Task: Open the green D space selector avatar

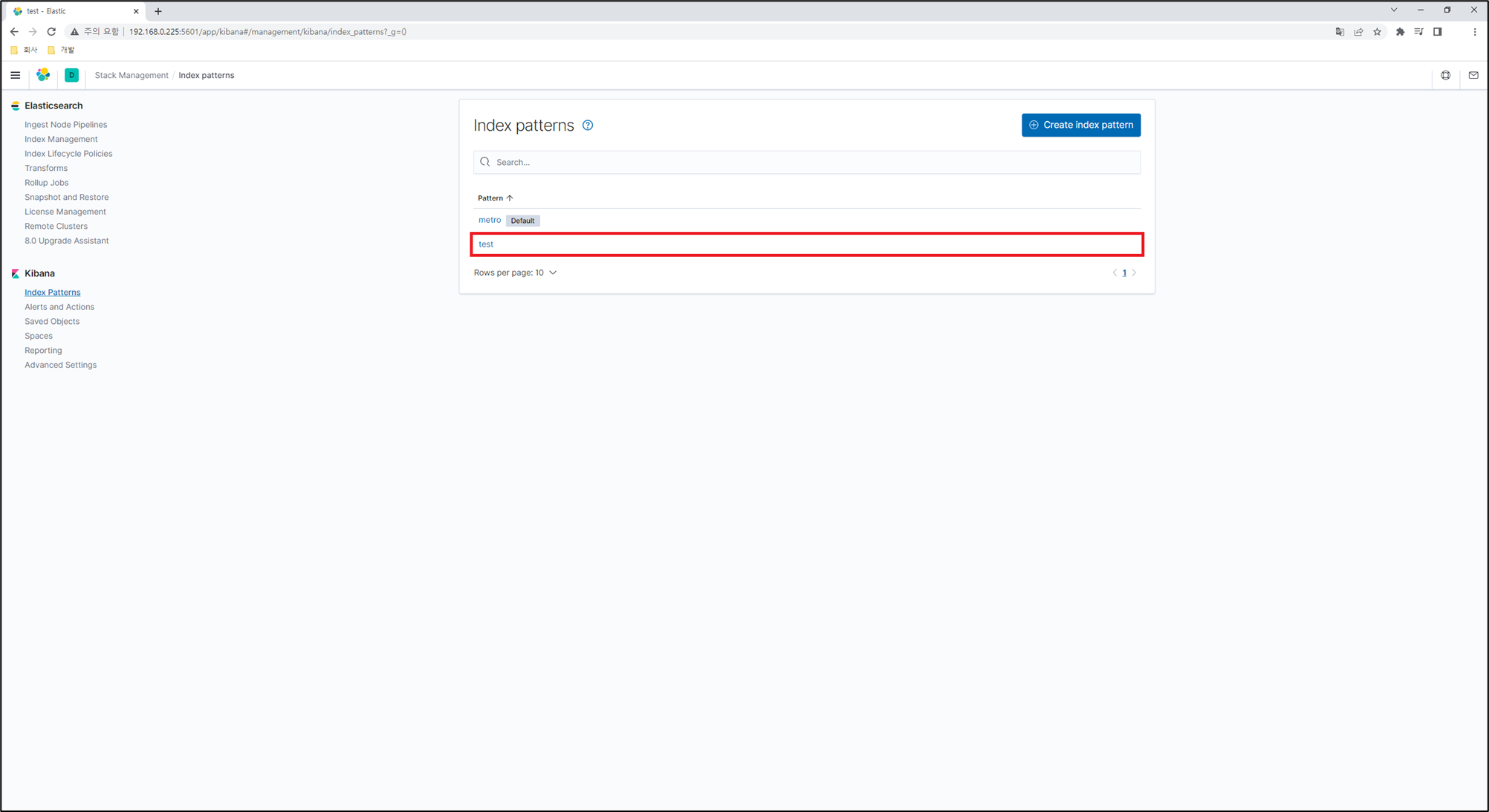Action: click(71, 75)
